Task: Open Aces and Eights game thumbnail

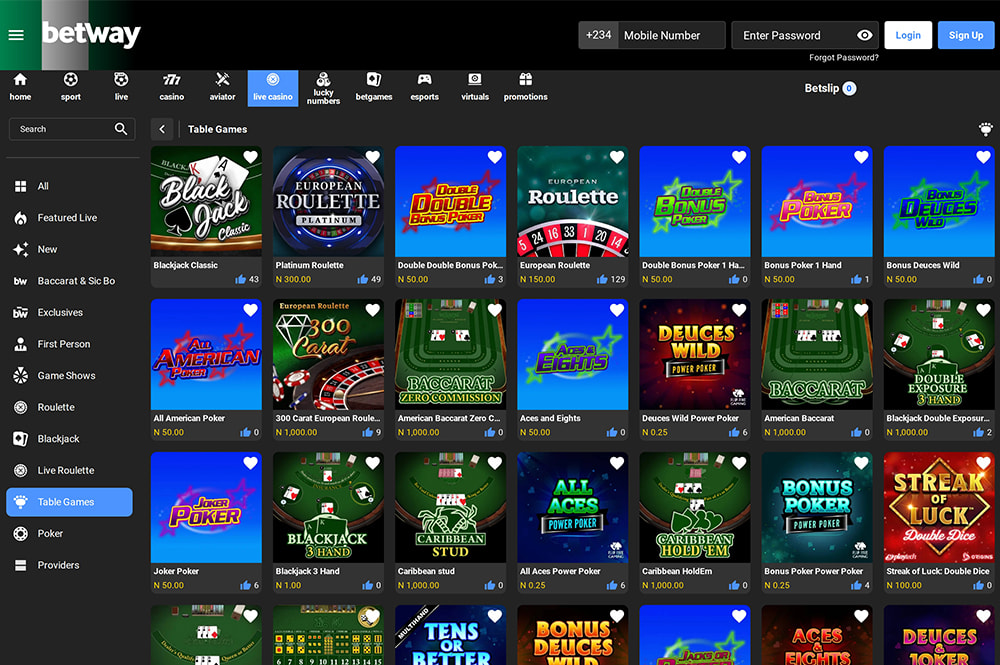Action: (x=573, y=354)
